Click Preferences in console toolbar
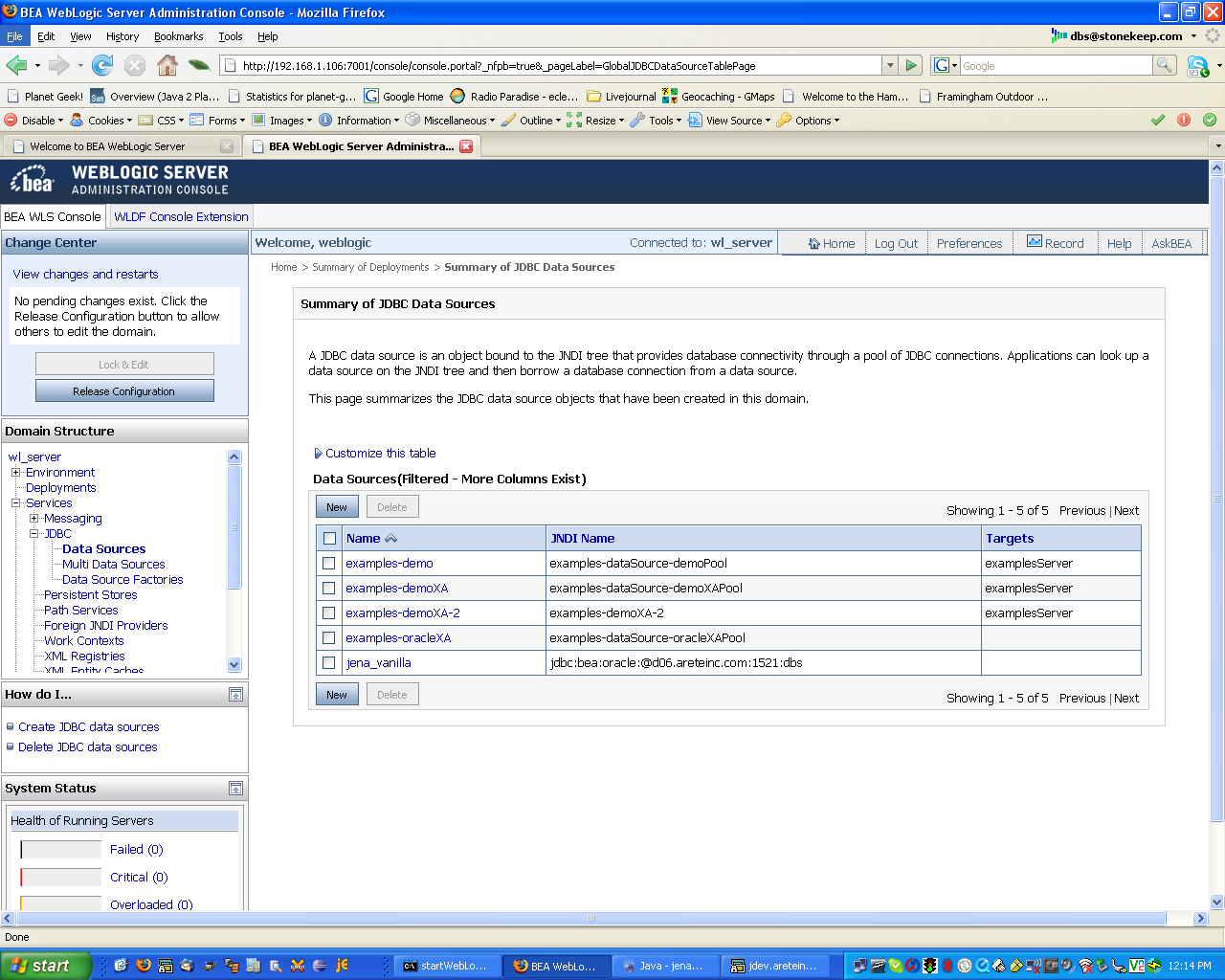This screenshot has height=980, width=1225. pos(969,244)
